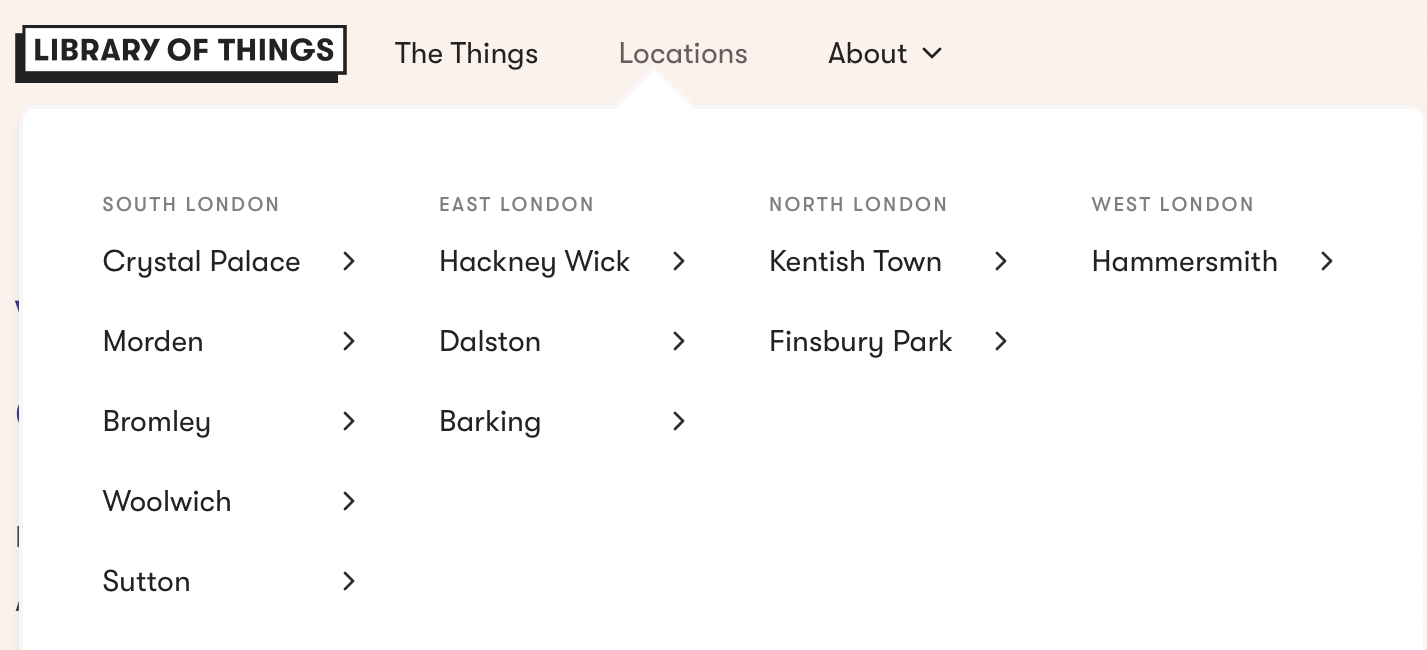The image size is (1427, 650).
Task: Click the chevron beside Sutton
Action: (x=349, y=581)
